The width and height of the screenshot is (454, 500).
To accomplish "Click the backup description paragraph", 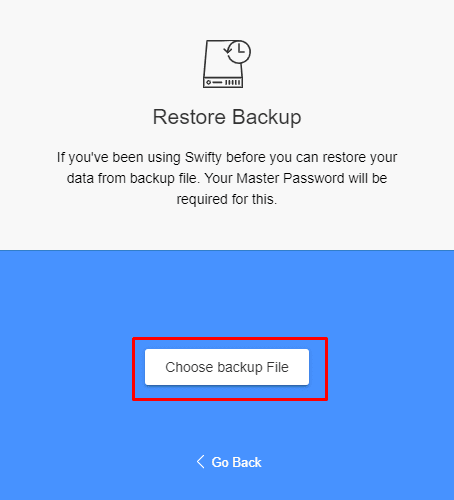I will coord(227,178).
